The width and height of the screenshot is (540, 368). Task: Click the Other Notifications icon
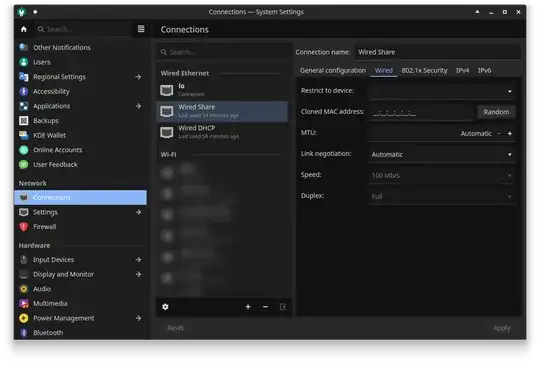[x=24, y=47]
